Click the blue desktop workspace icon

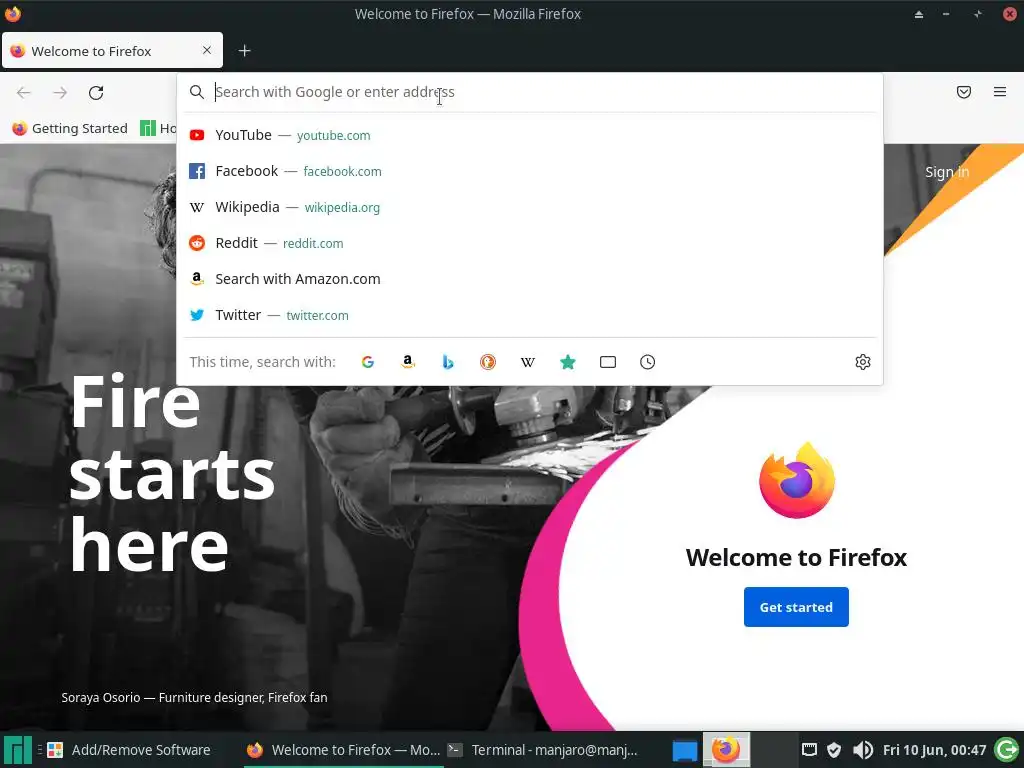pyautogui.click(x=684, y=750)
